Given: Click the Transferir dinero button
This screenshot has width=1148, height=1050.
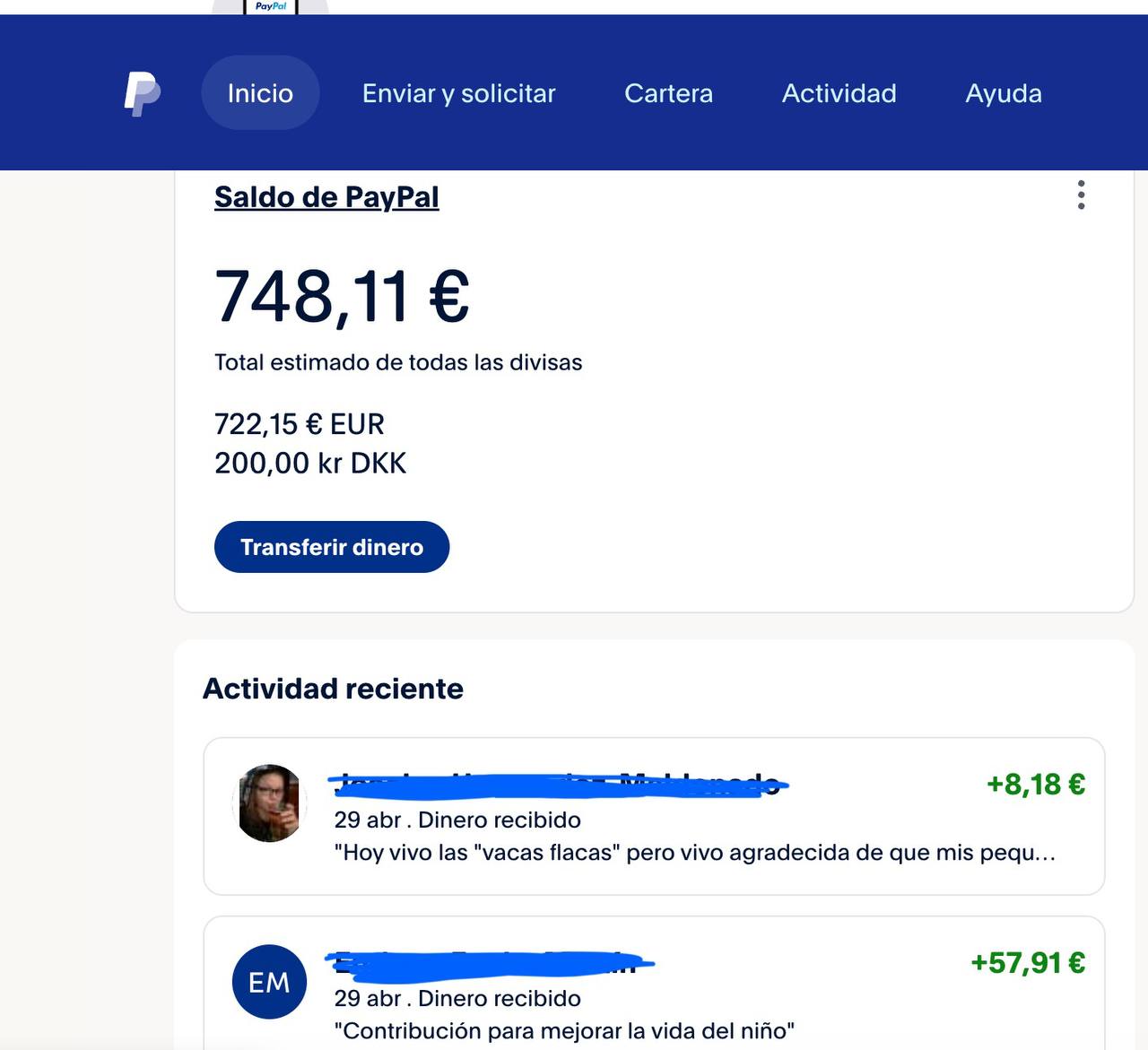Looking at the screenshot, I should point(332,547).
